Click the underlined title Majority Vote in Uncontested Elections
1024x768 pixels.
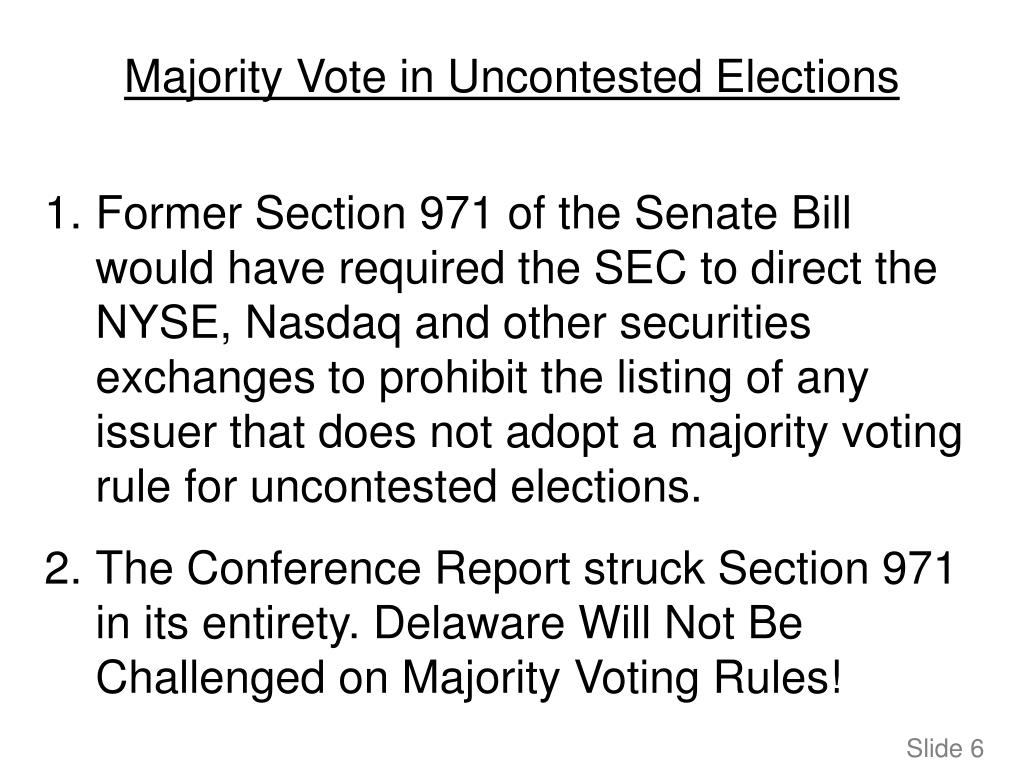pyautogui.click(x=511, y=78)
